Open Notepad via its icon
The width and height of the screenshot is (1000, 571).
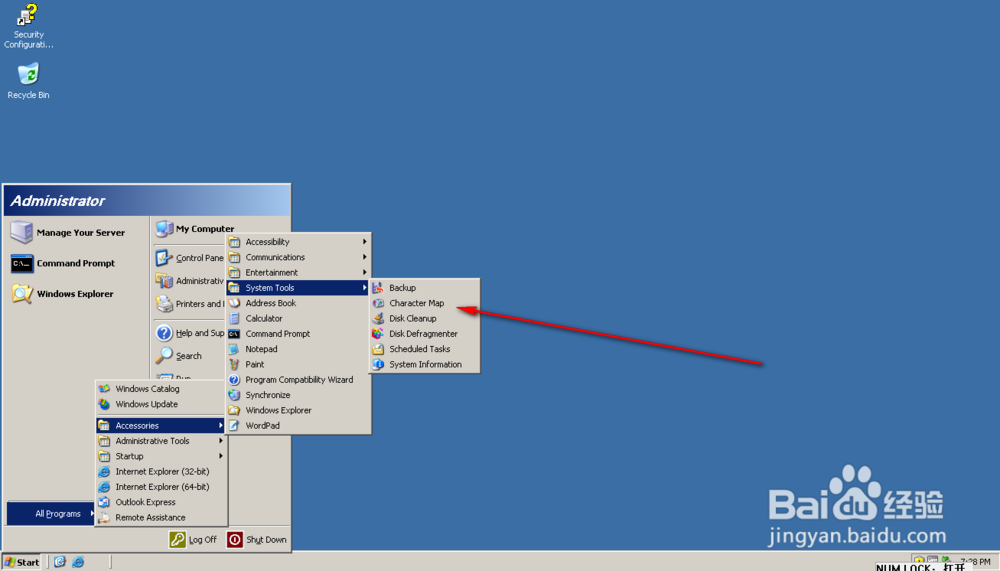(x=234, y=349)
